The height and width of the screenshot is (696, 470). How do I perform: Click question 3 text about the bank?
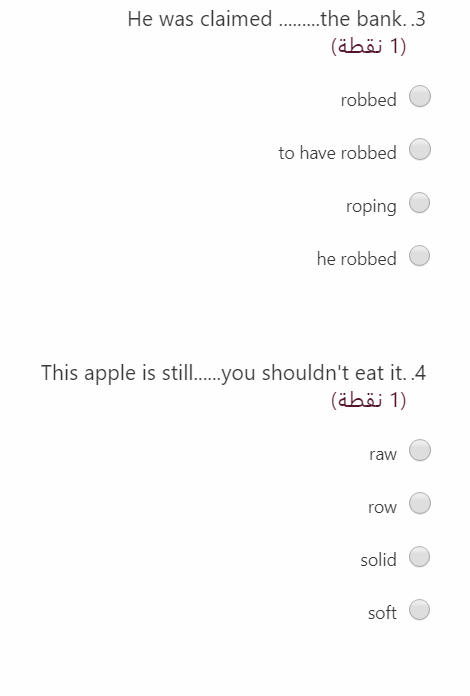276,20
